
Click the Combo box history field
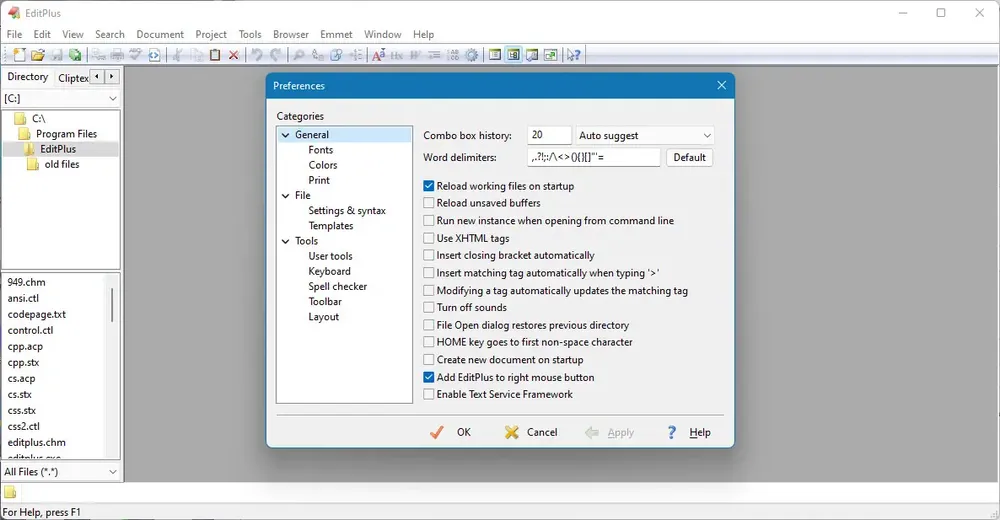pos(549,135)
